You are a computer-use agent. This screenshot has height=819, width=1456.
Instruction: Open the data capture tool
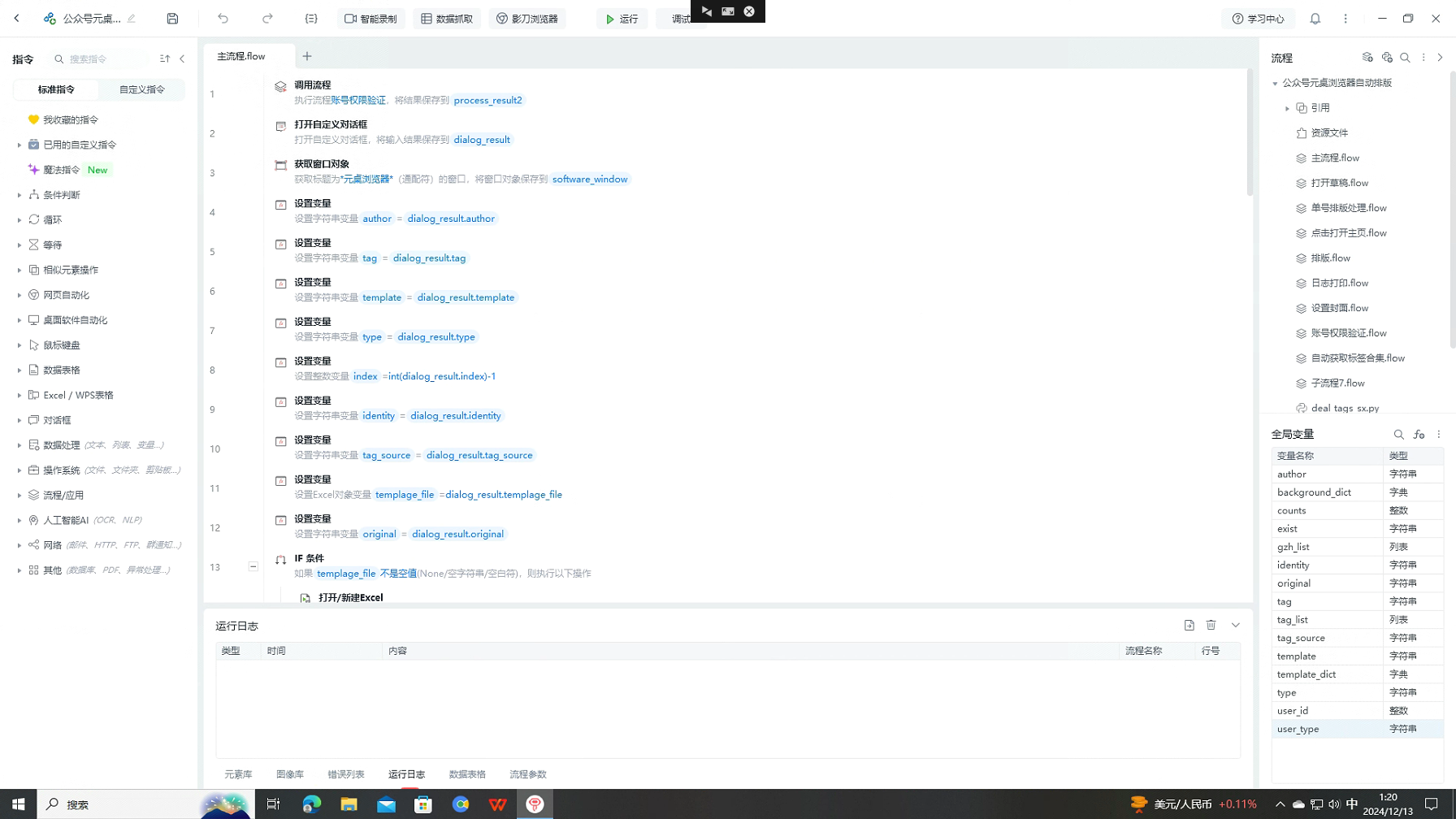447,19
